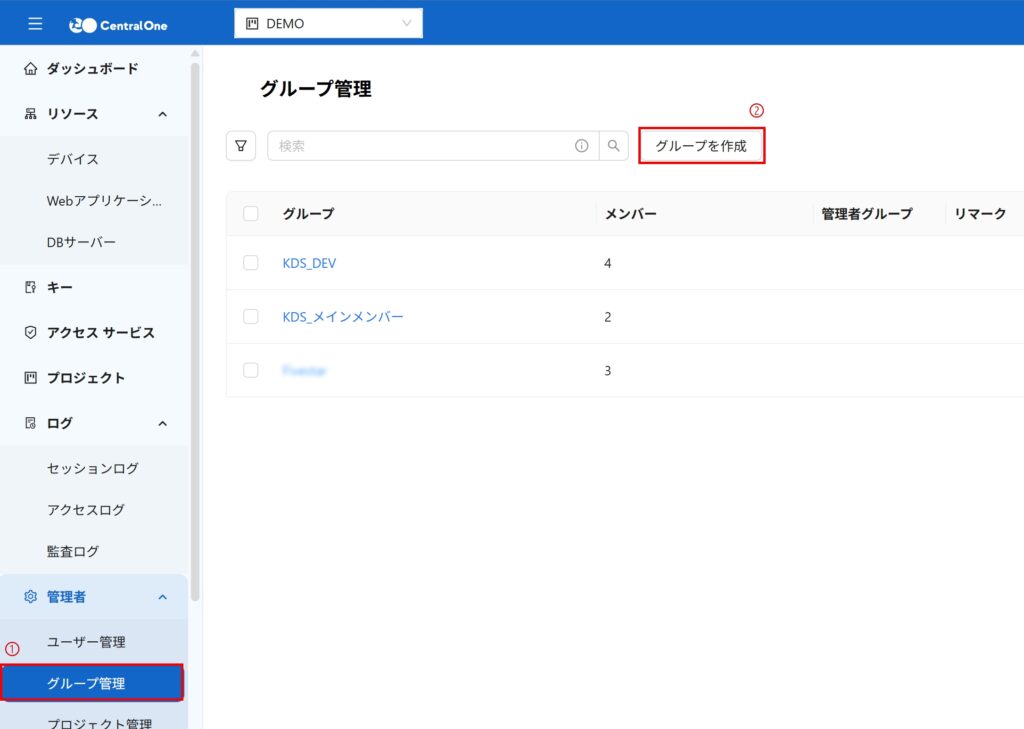Check the KDS_メインメンバー row checkbox
The image size is (1024, 729).
coord(251,317)
